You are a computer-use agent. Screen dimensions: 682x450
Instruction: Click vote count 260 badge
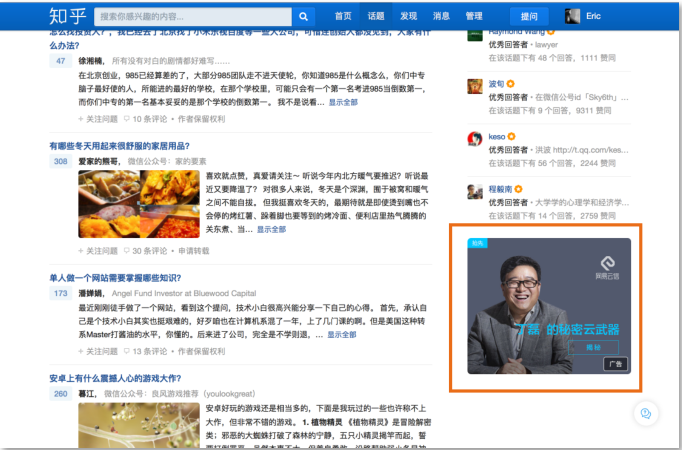60,393
